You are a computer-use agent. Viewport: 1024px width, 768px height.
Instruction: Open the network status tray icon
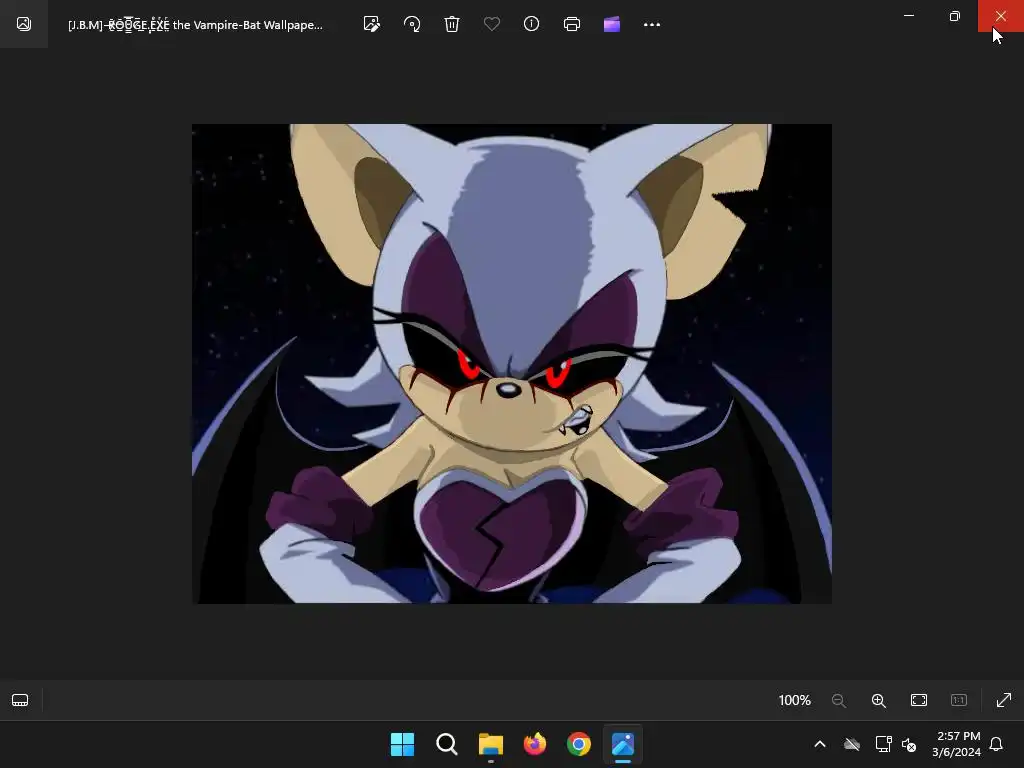(883, 744)
